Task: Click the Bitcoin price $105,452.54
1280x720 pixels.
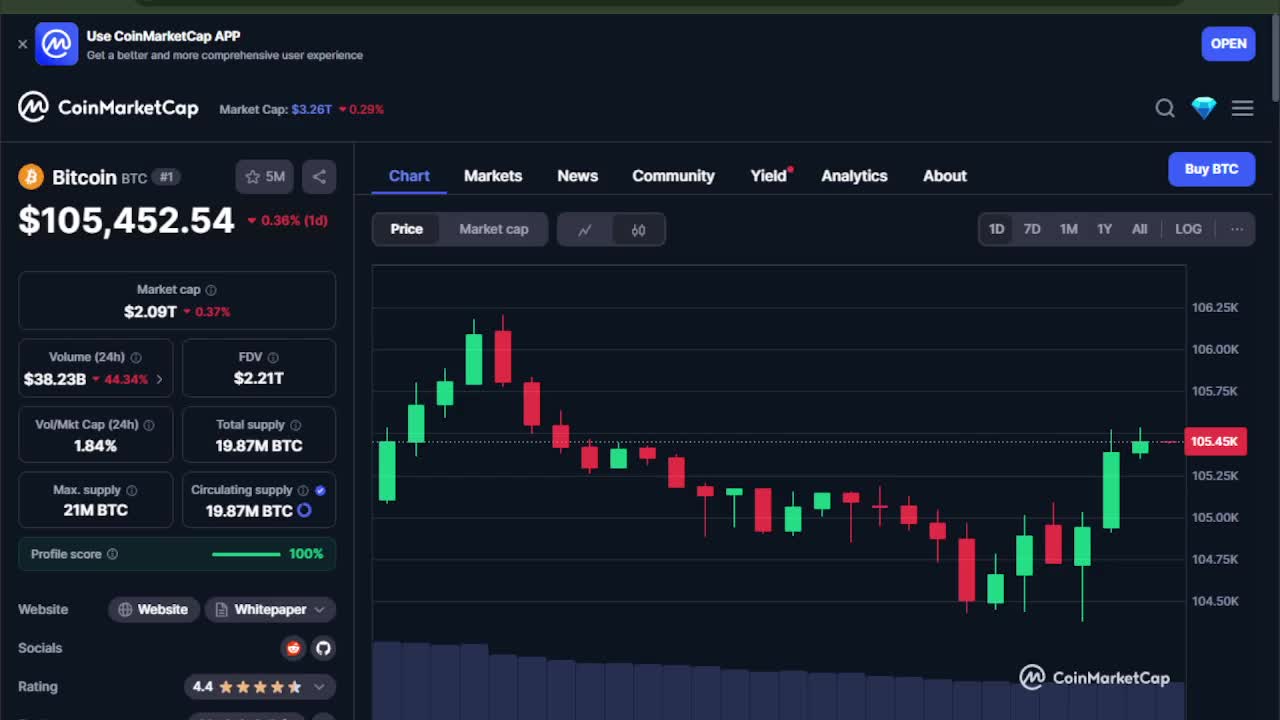Action: [126, 220]
